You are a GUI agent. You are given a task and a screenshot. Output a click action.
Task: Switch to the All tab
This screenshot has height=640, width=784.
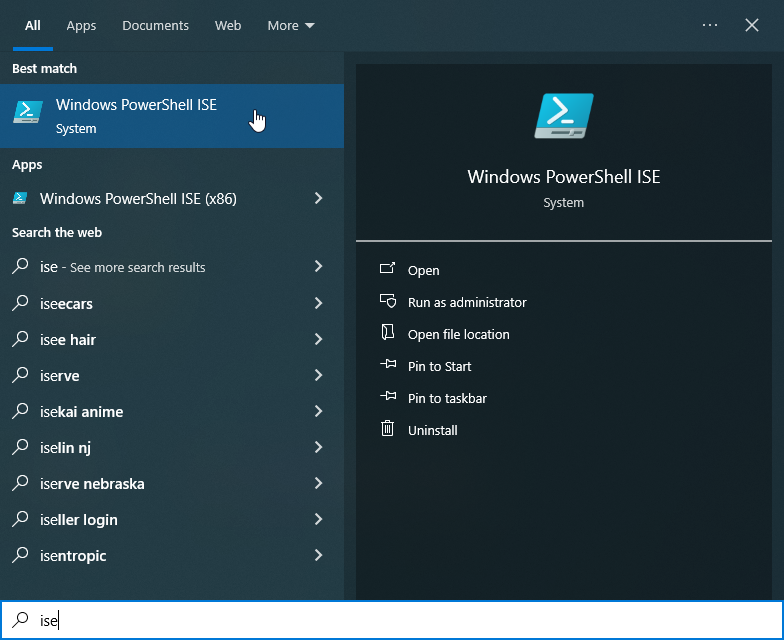point(32,26)
